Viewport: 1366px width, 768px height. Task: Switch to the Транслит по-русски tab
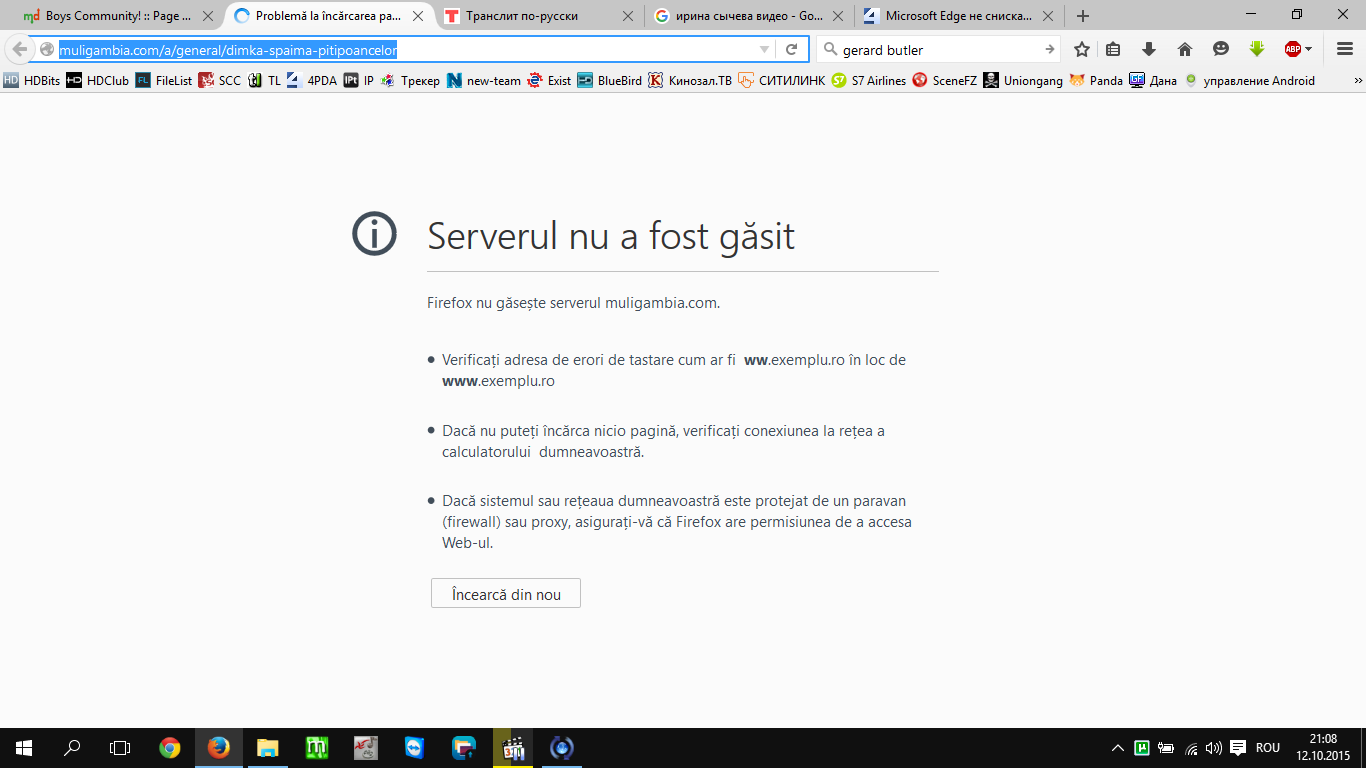[x=535, y=16]
